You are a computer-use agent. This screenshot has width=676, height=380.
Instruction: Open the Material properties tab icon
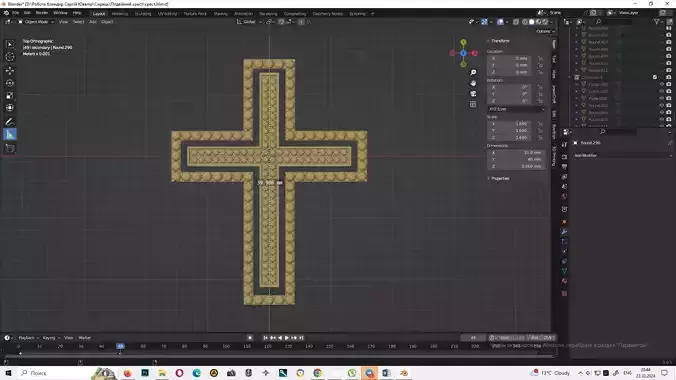(x=564, y=281)
